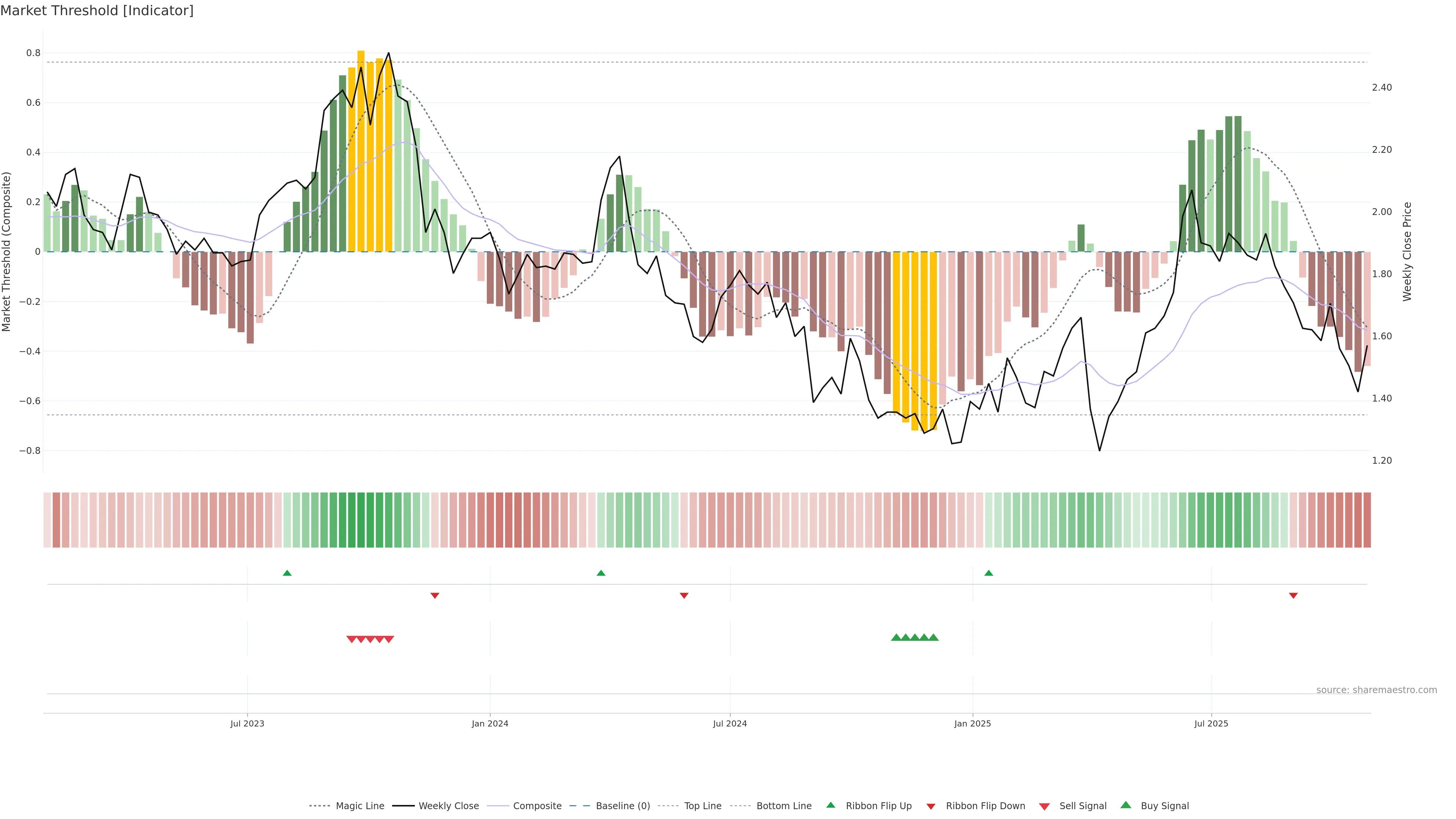This screenshot has width=1456, height=819.
Task: Click the green ribbon flip up marker after Jan 2025
Action: click(x=988, y=573)
